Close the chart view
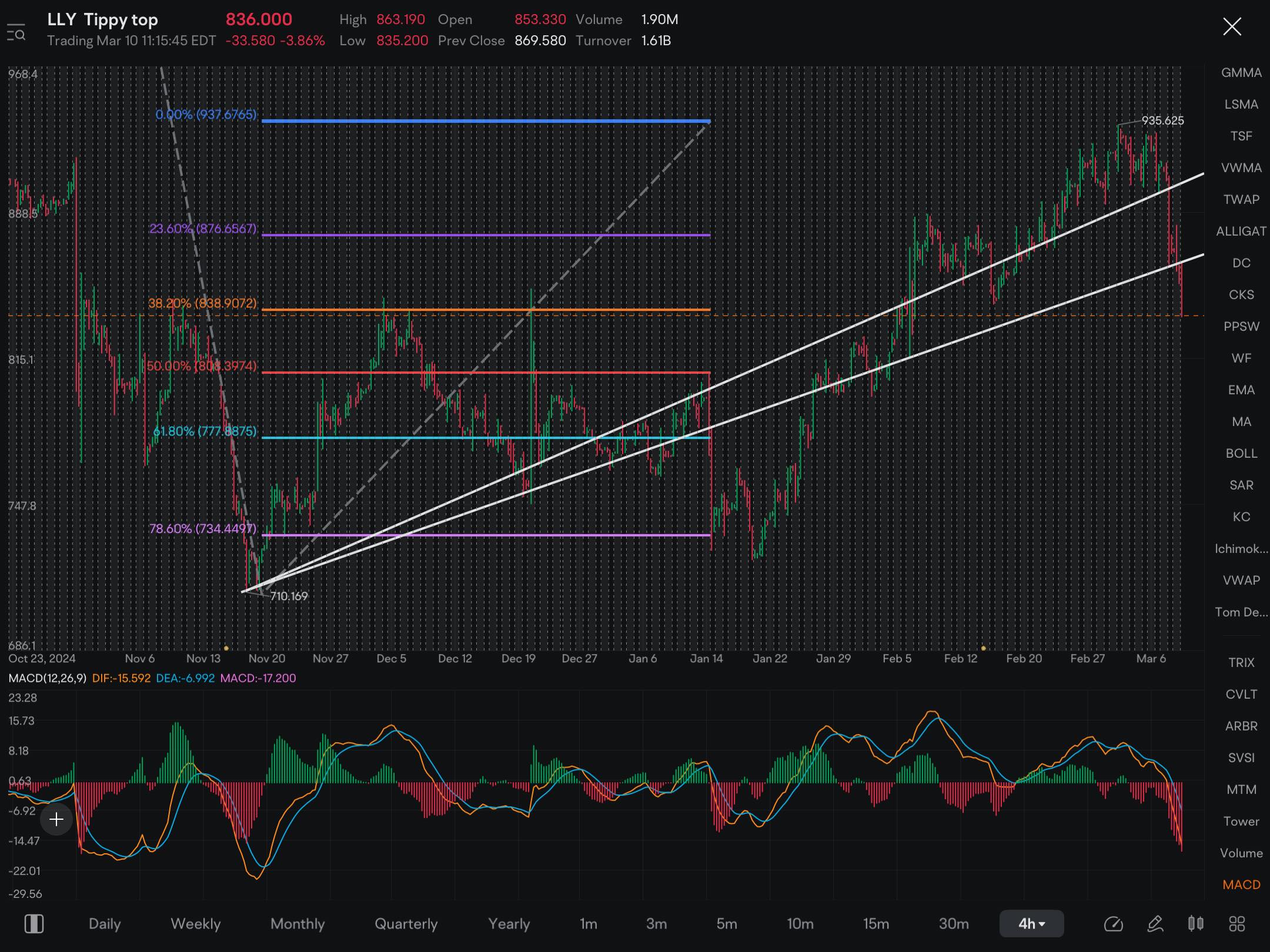Screen dimensions: 1270x952 pyautogui.click(x=1232, y=26)
